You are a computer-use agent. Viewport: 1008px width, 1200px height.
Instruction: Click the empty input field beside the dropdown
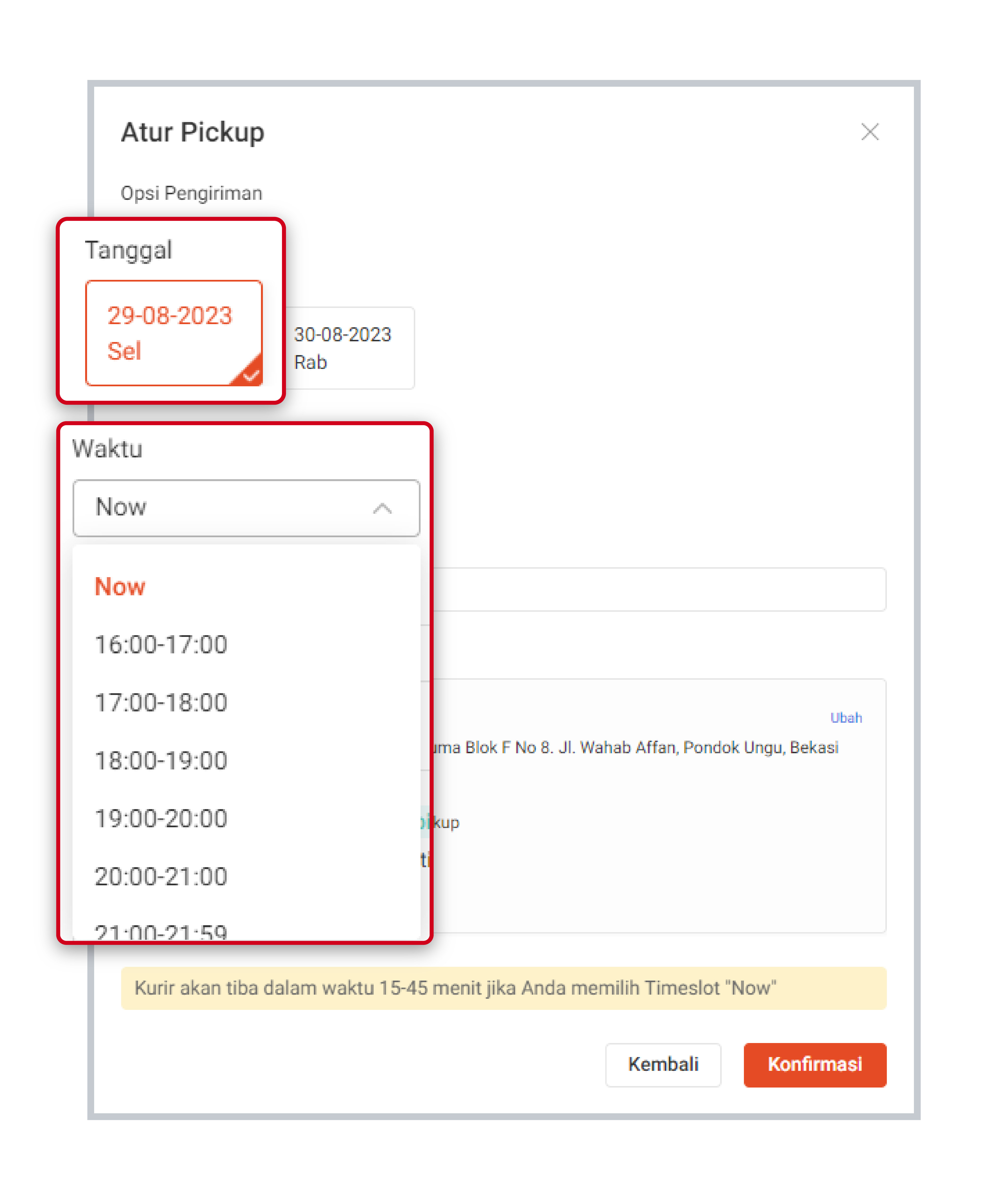pyautogui.click(x=657, y=589)
